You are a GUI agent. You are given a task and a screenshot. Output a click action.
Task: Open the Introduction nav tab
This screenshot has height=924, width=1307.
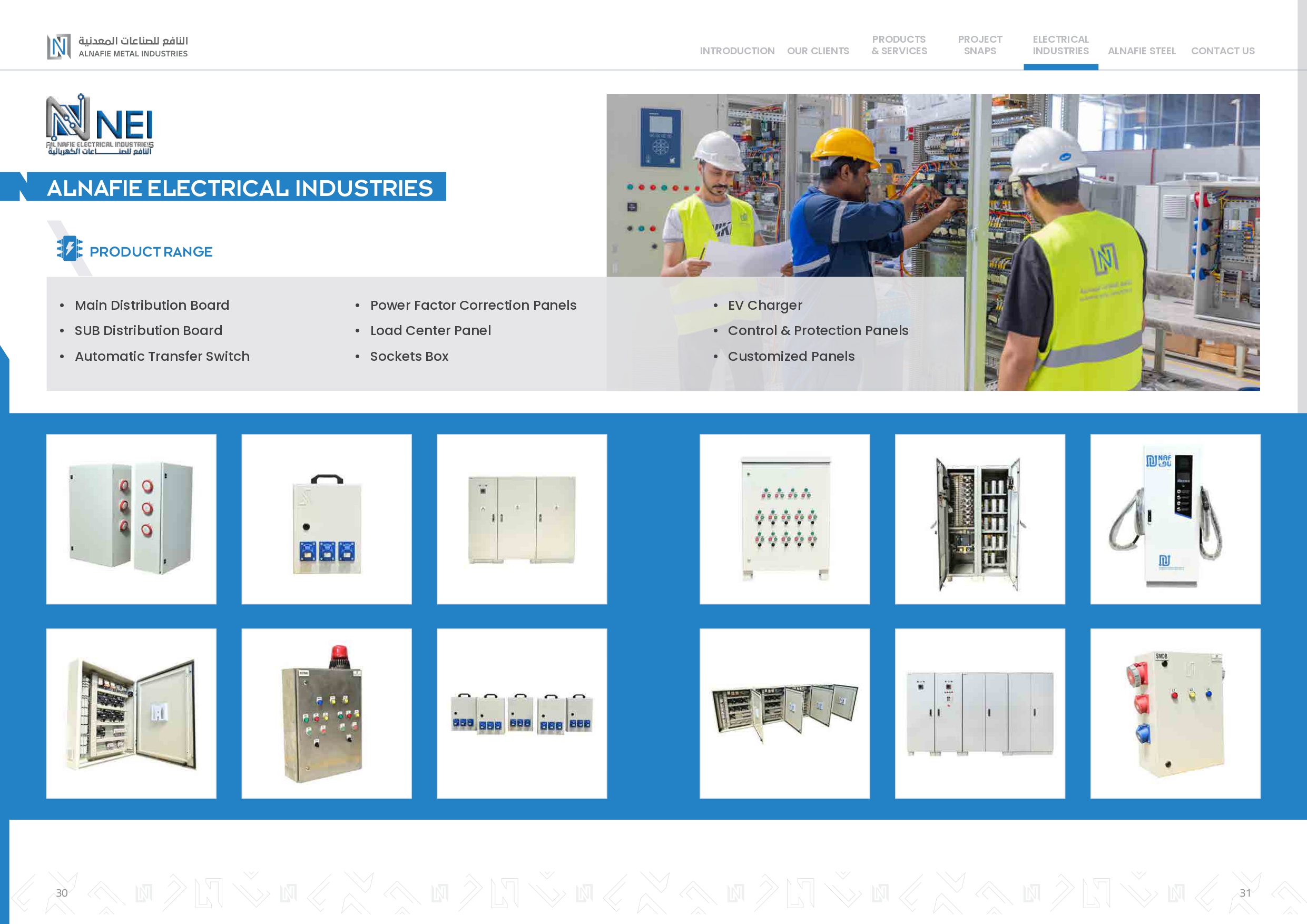click(736, 51)
